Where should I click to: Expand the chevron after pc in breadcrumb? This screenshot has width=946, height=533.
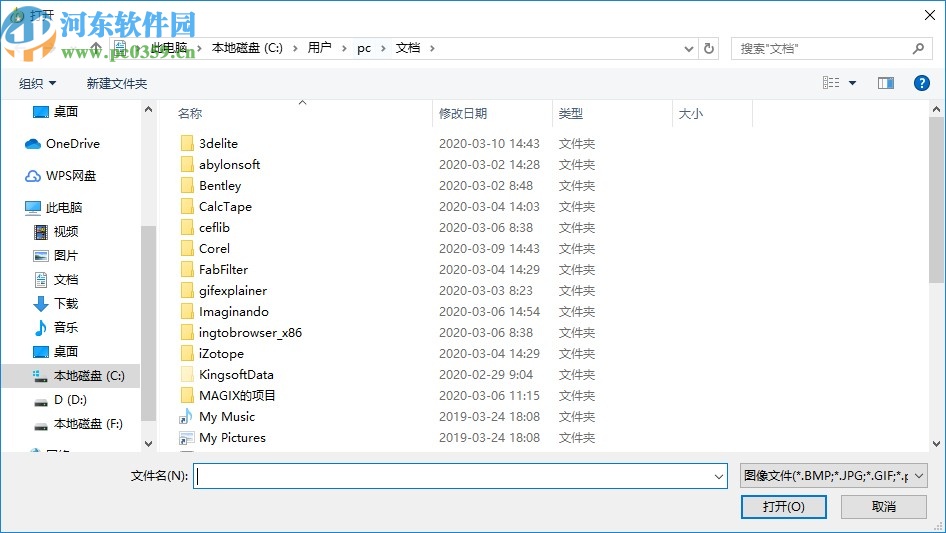(383, 48)
